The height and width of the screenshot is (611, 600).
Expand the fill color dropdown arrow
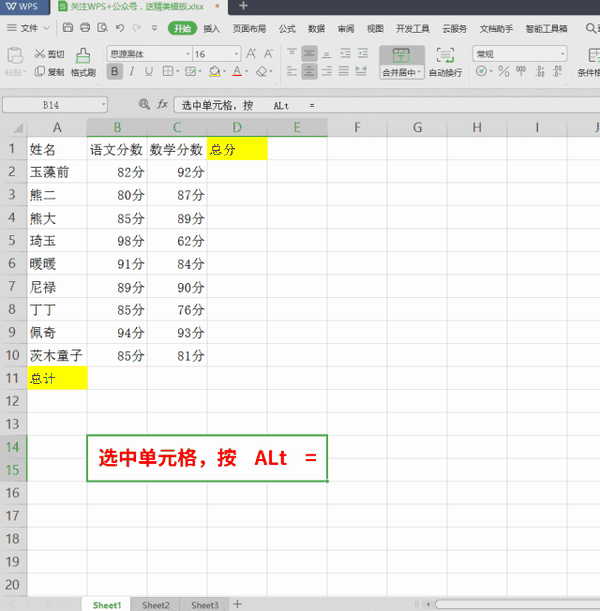pos(224,71)
